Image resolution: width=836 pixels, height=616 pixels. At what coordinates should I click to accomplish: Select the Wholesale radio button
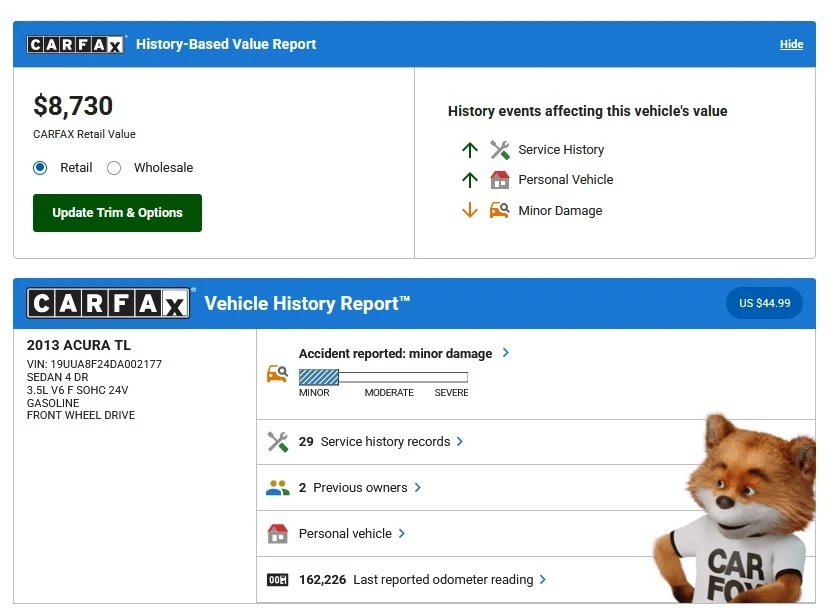point(114,168)
